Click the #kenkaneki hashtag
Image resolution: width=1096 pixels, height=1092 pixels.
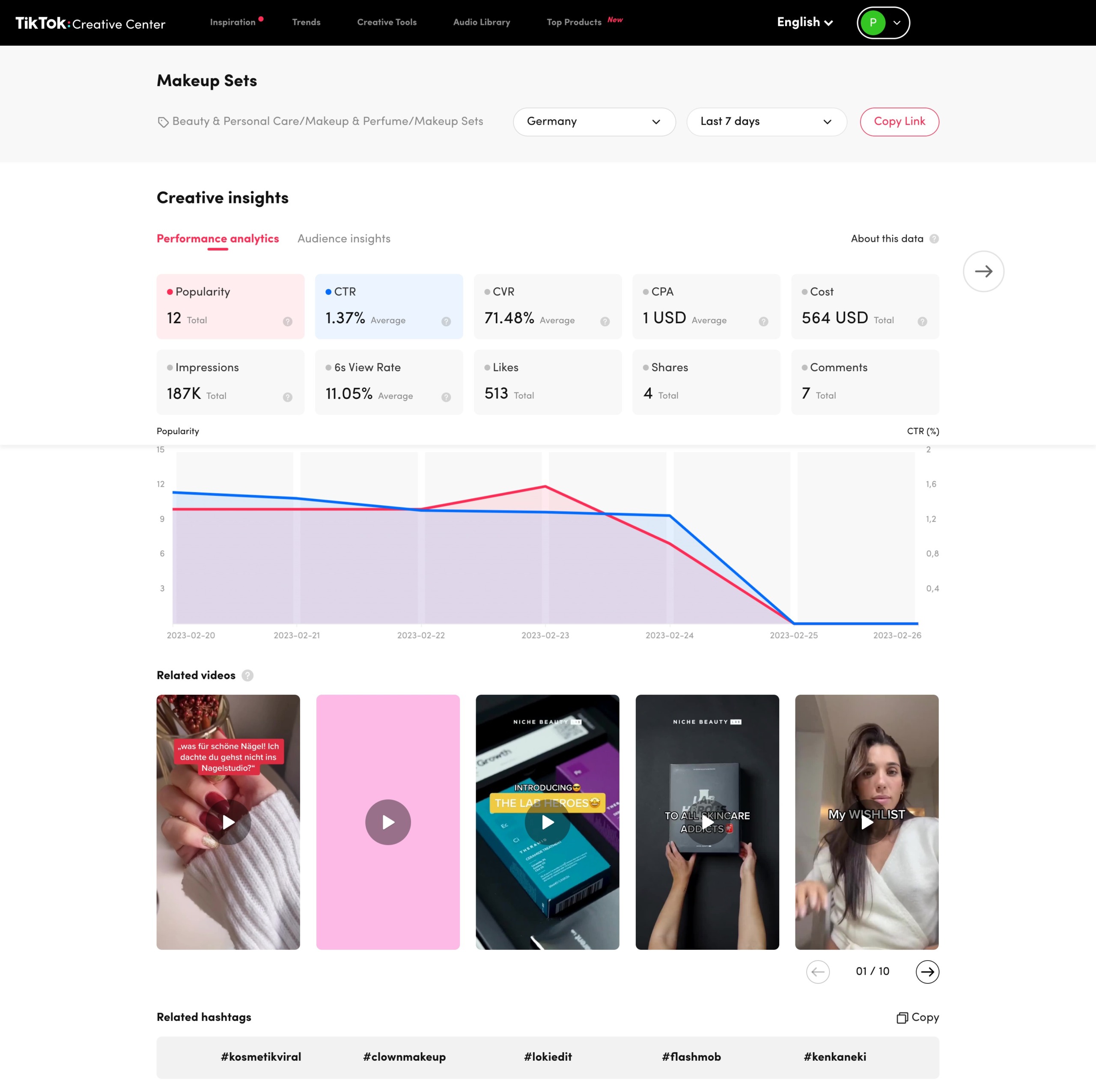[x=835, y=1057]
